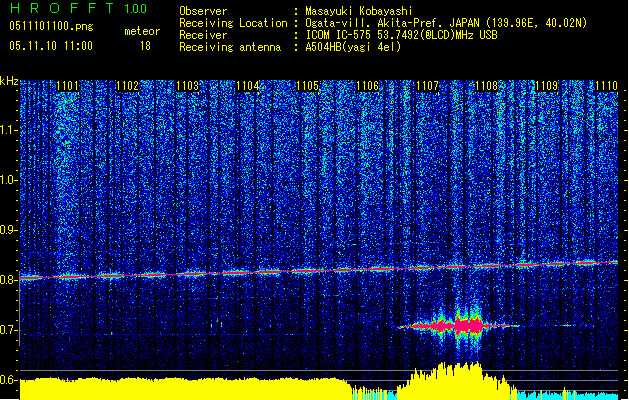Click the meteor count value 18
The image size is (629, 400).
pyautogui.click(x=145, y=45)
